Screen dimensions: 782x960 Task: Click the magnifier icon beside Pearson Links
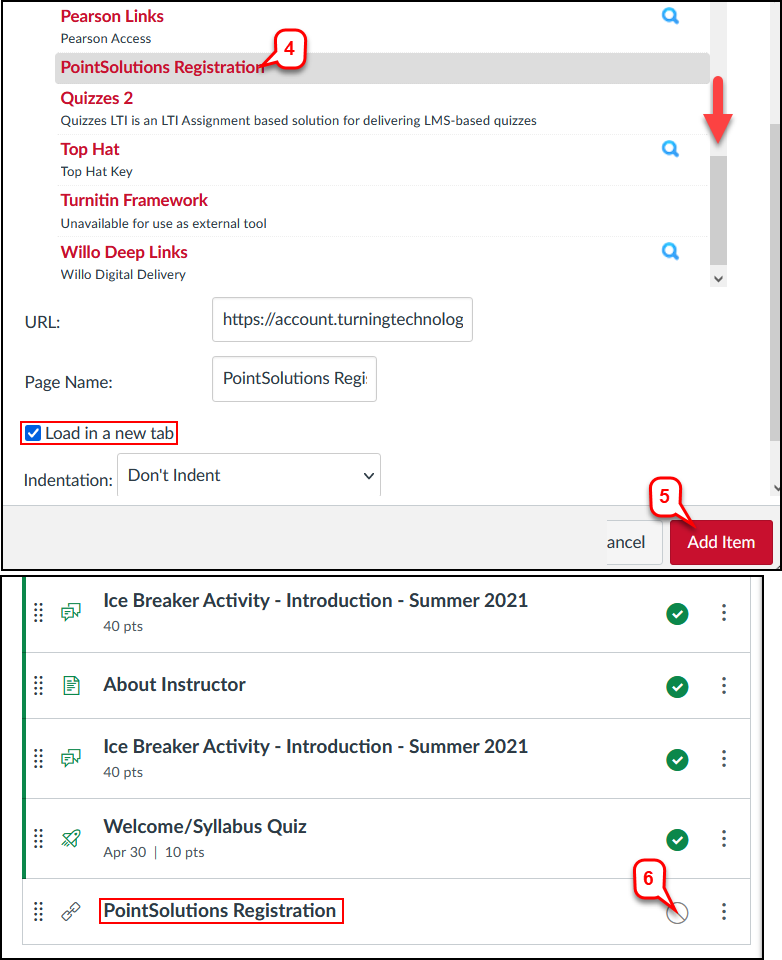point(670,17)
